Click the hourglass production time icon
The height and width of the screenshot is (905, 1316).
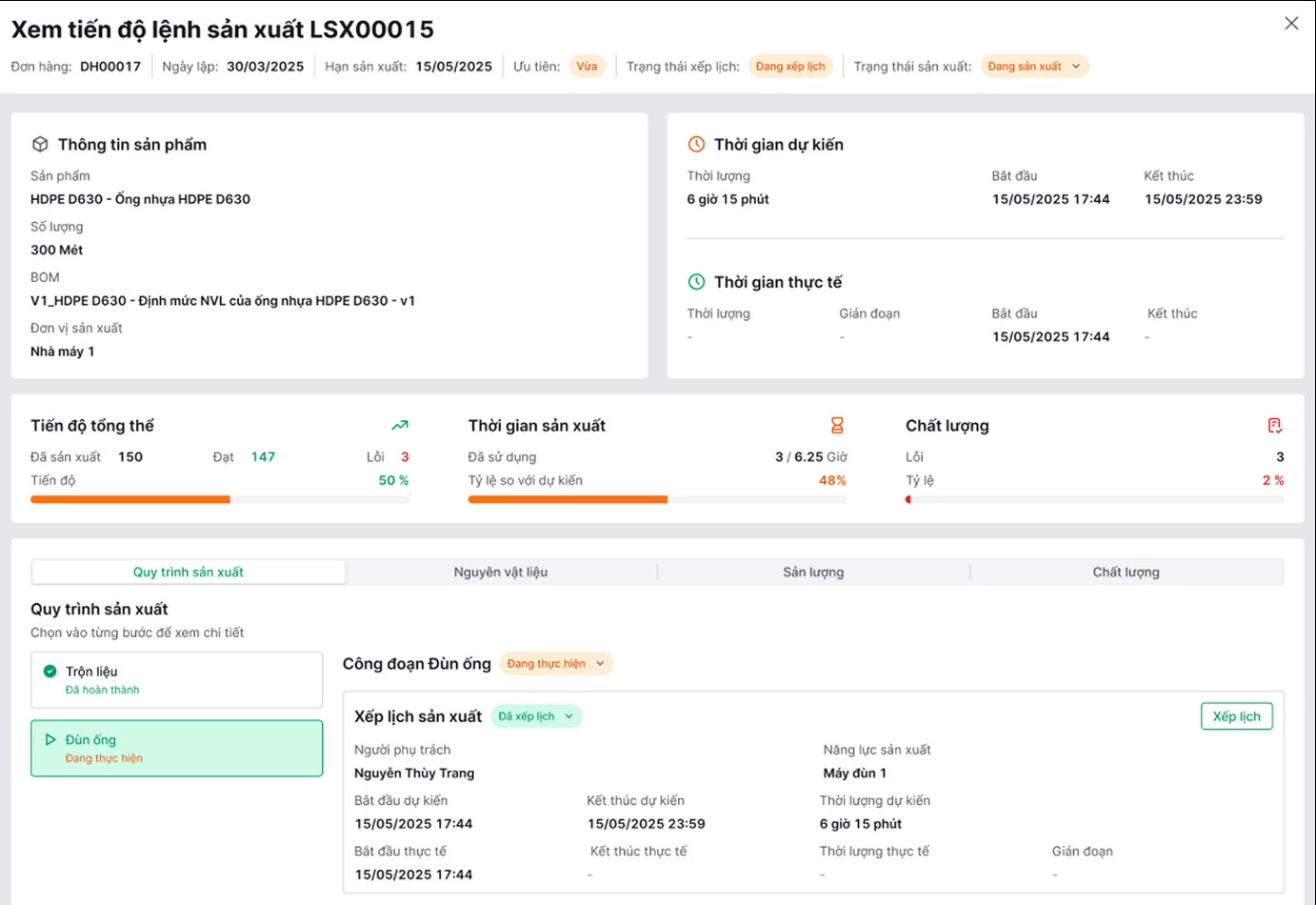point(837,426)
